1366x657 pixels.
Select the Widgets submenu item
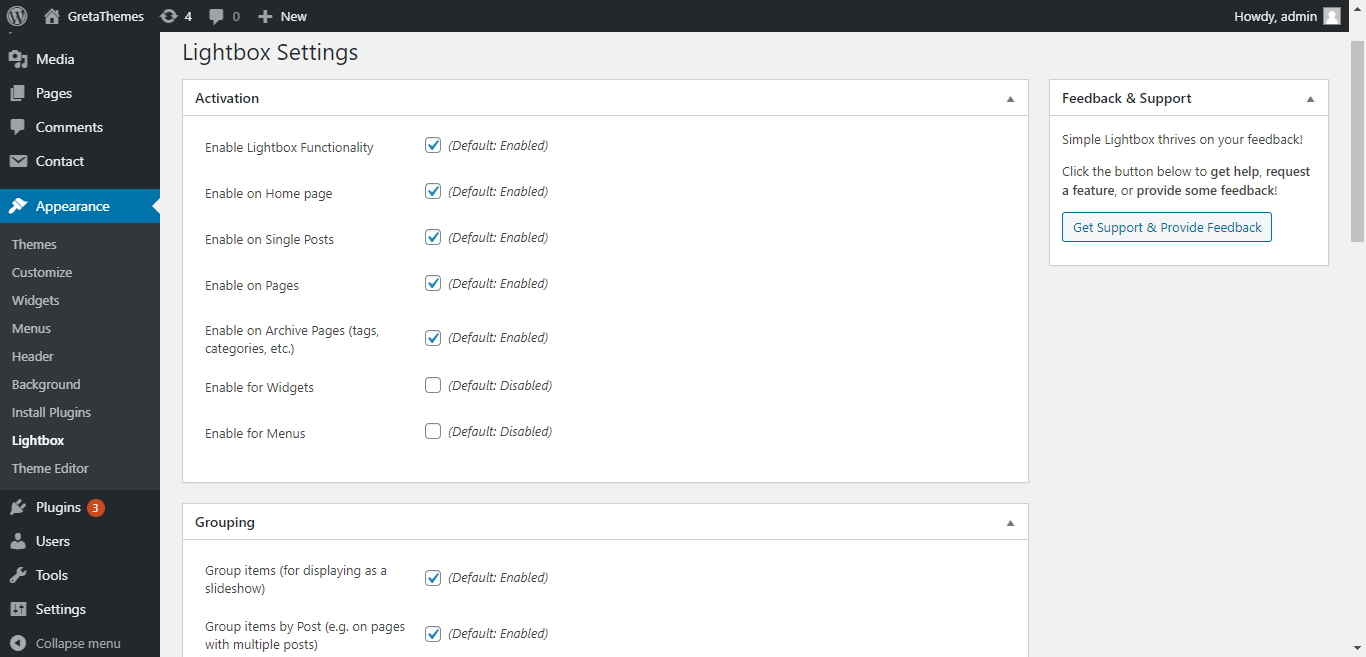tap(36, 300)
